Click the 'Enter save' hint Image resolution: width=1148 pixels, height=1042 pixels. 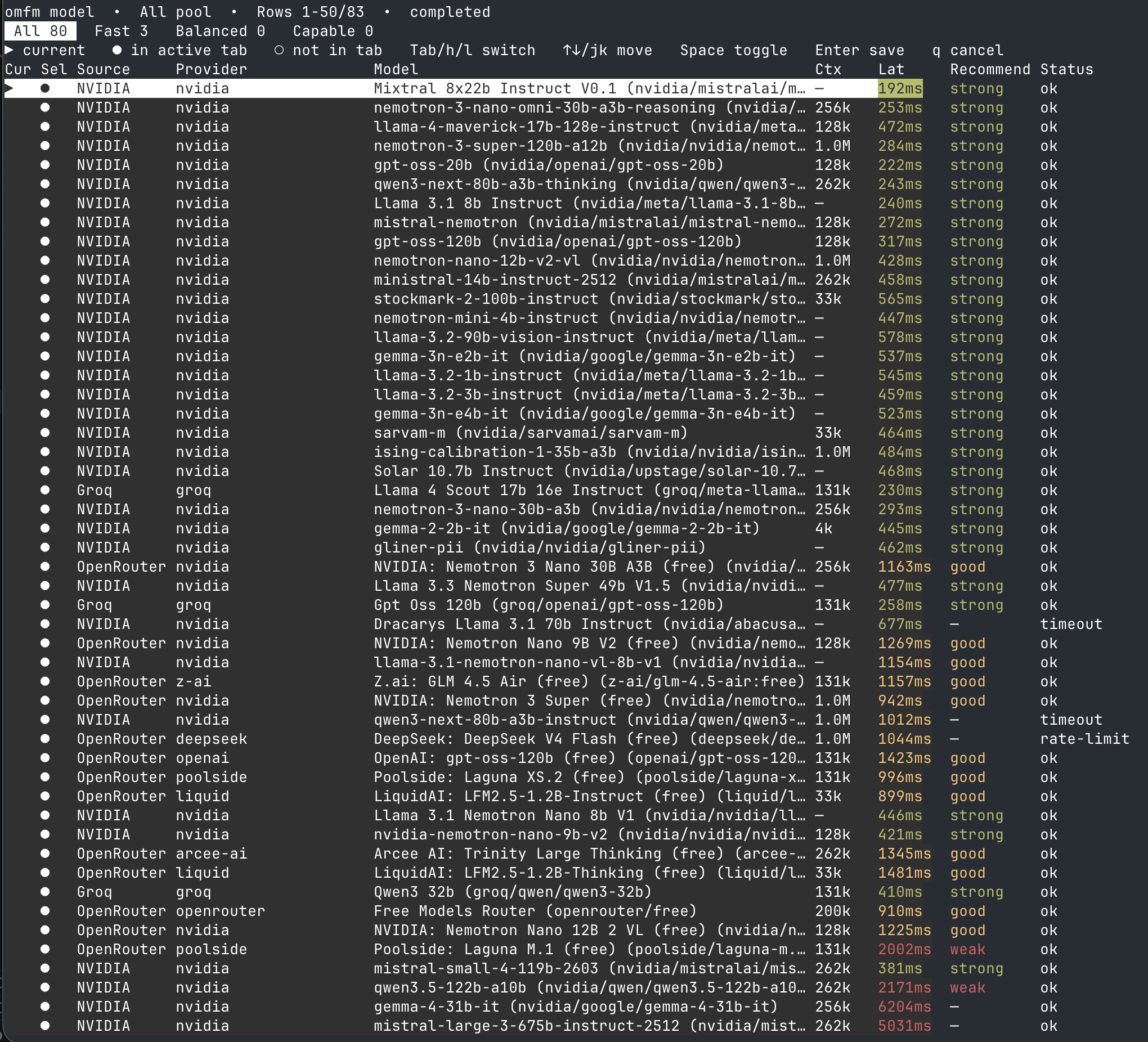tap(859, 50)
